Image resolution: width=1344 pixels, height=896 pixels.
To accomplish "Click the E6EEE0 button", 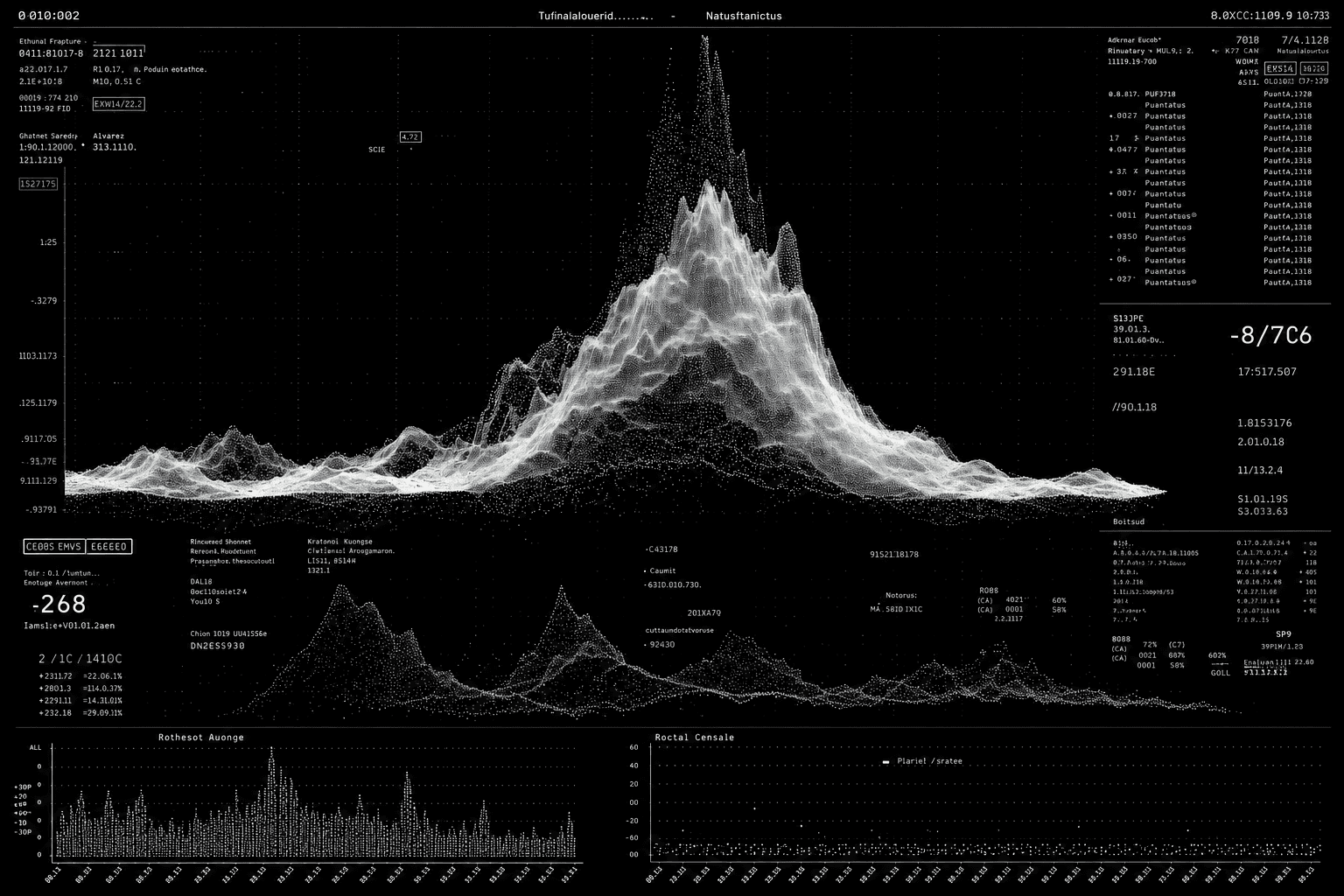I will [109, 547].
